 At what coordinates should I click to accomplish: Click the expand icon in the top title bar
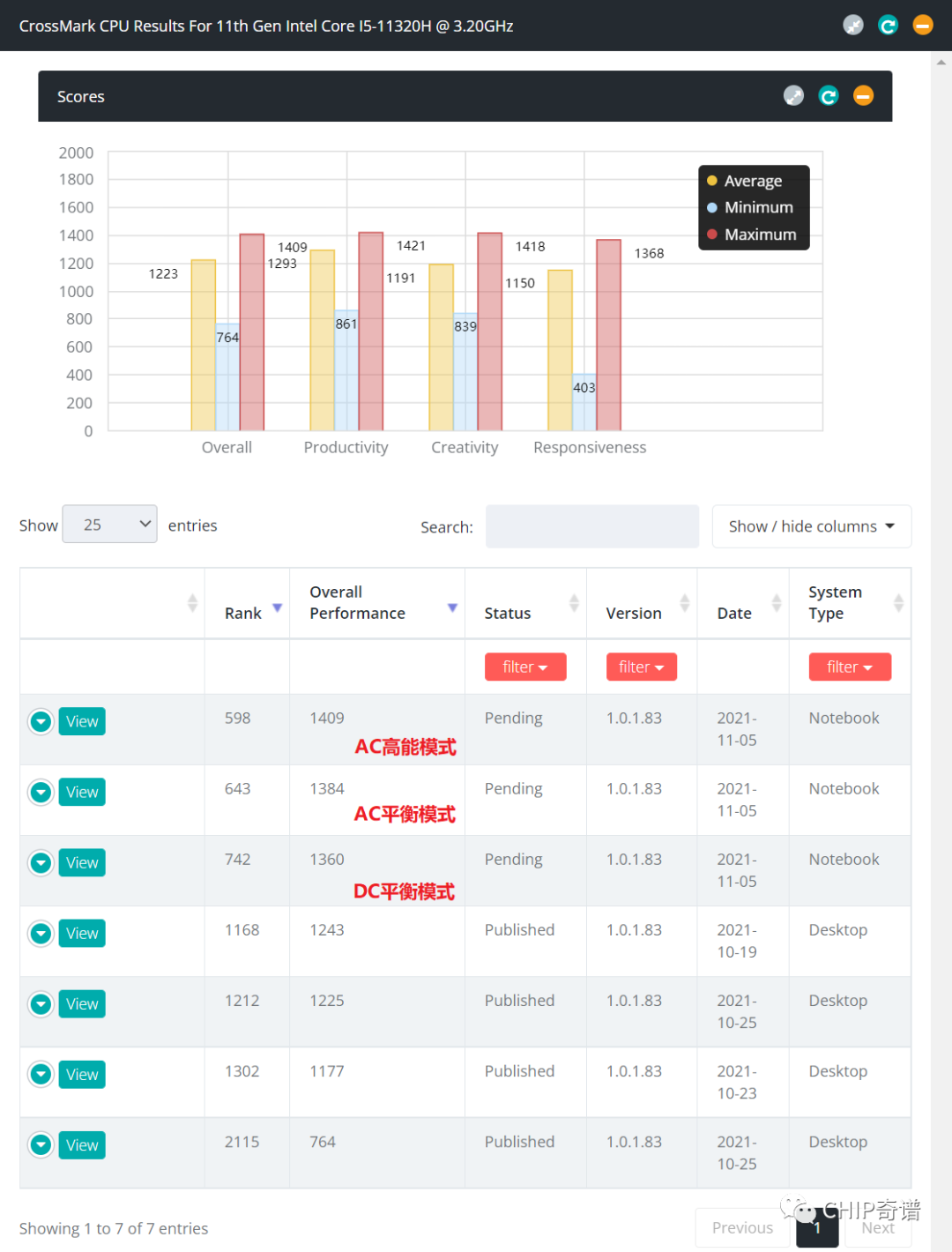click(852, 26)
